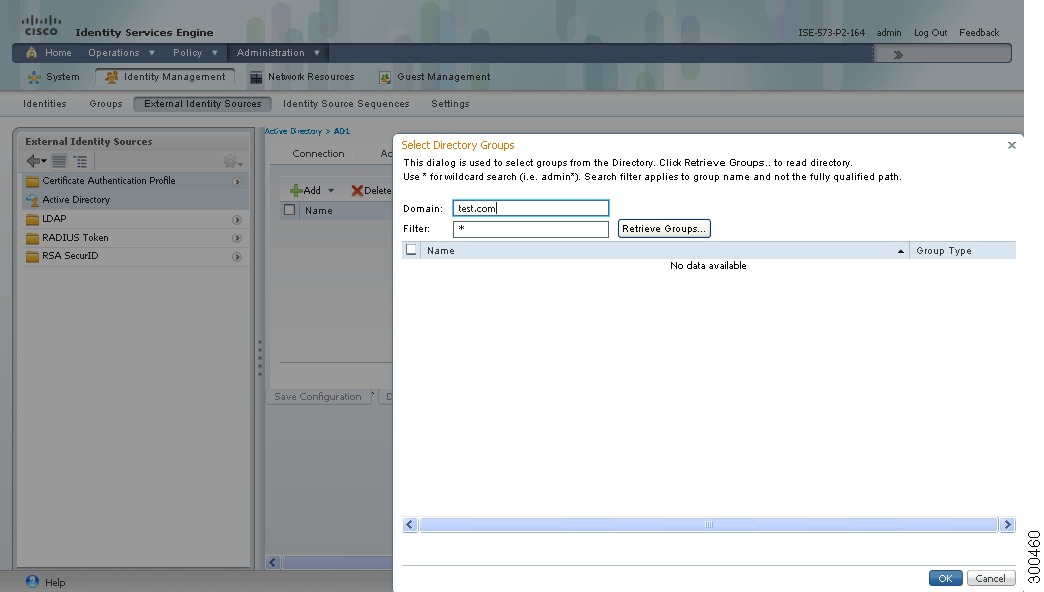Click the System icon

pos(34,77)
